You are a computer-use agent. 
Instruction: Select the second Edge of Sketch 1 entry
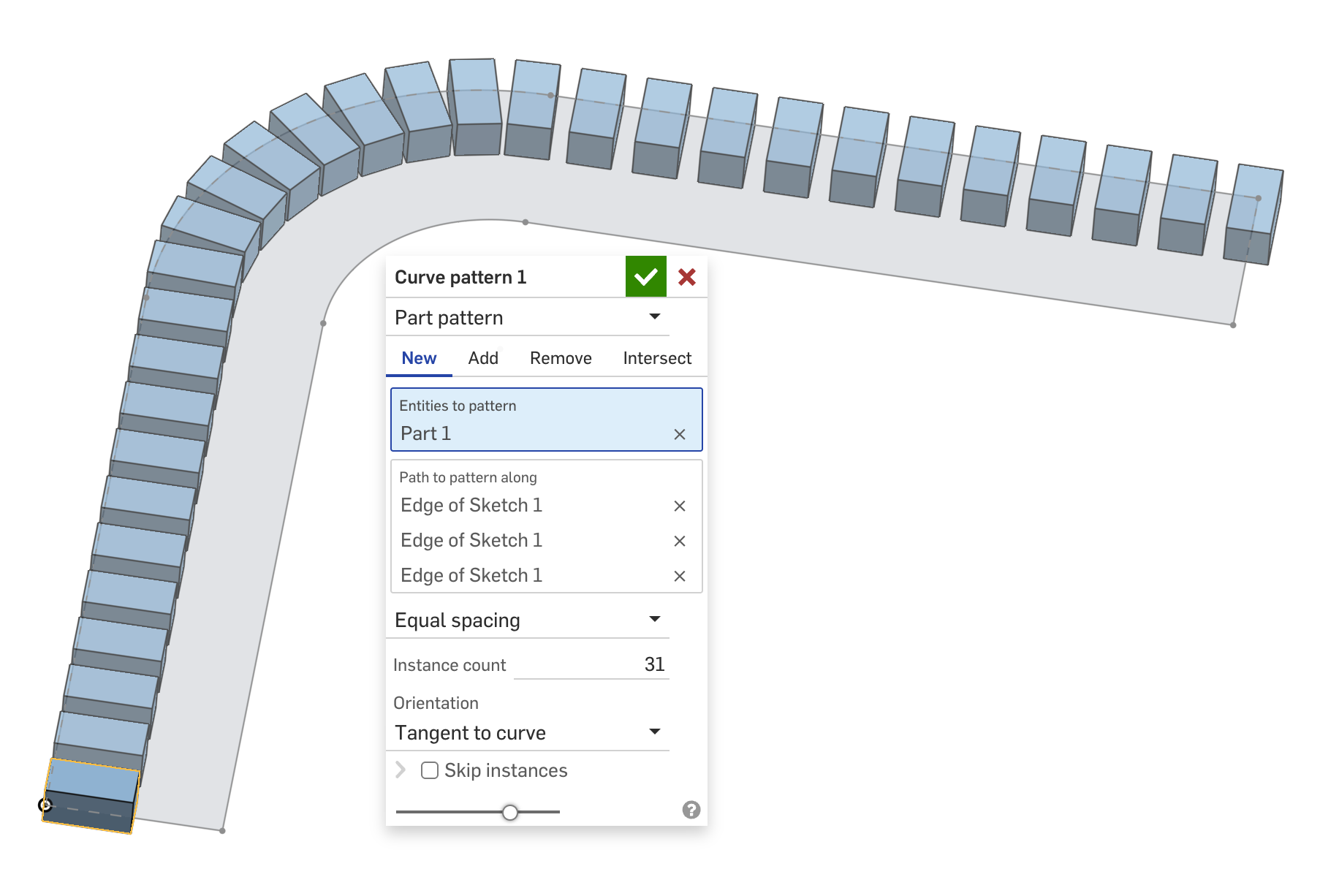coord(471,540)
